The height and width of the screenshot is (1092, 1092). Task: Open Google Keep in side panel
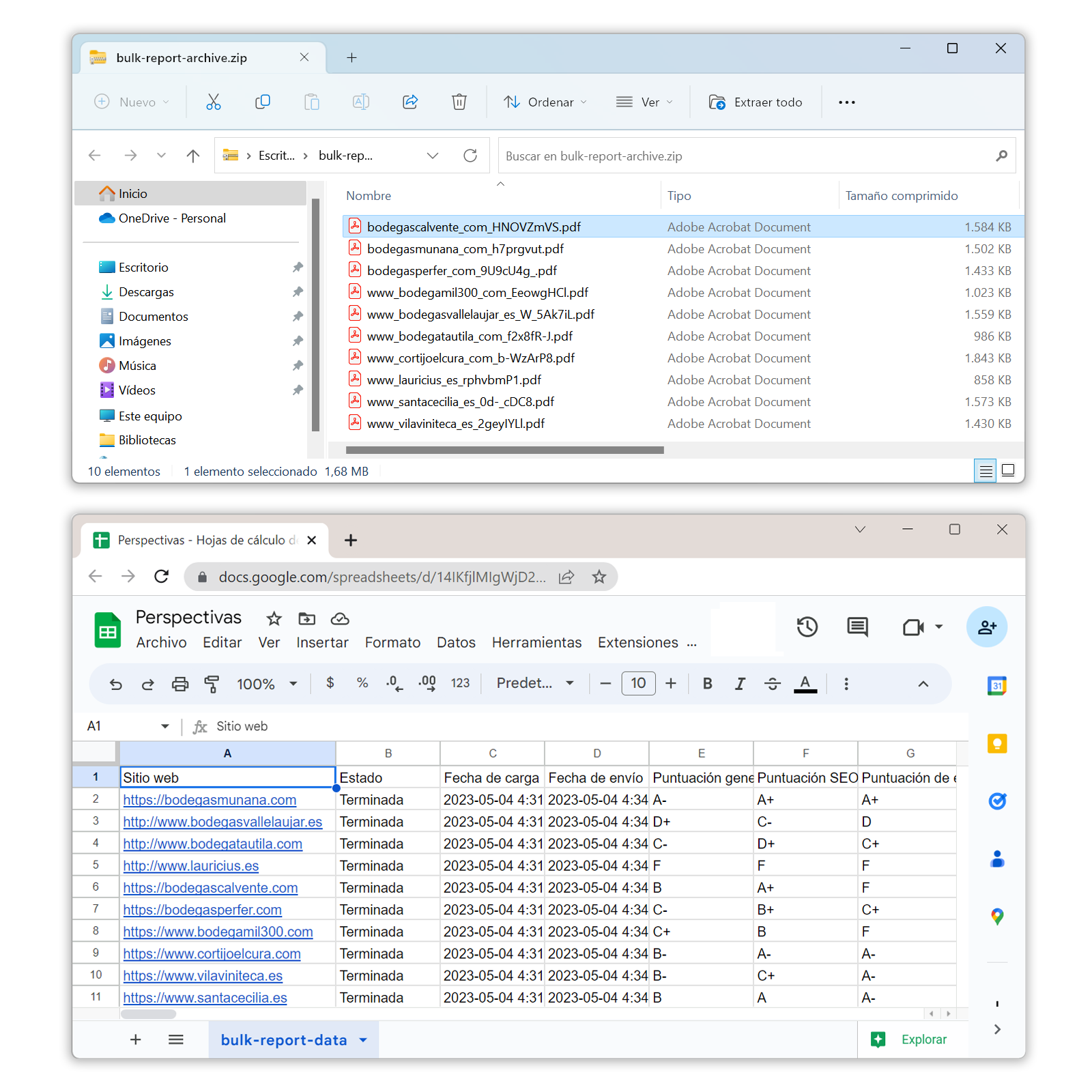click(997, 743)
